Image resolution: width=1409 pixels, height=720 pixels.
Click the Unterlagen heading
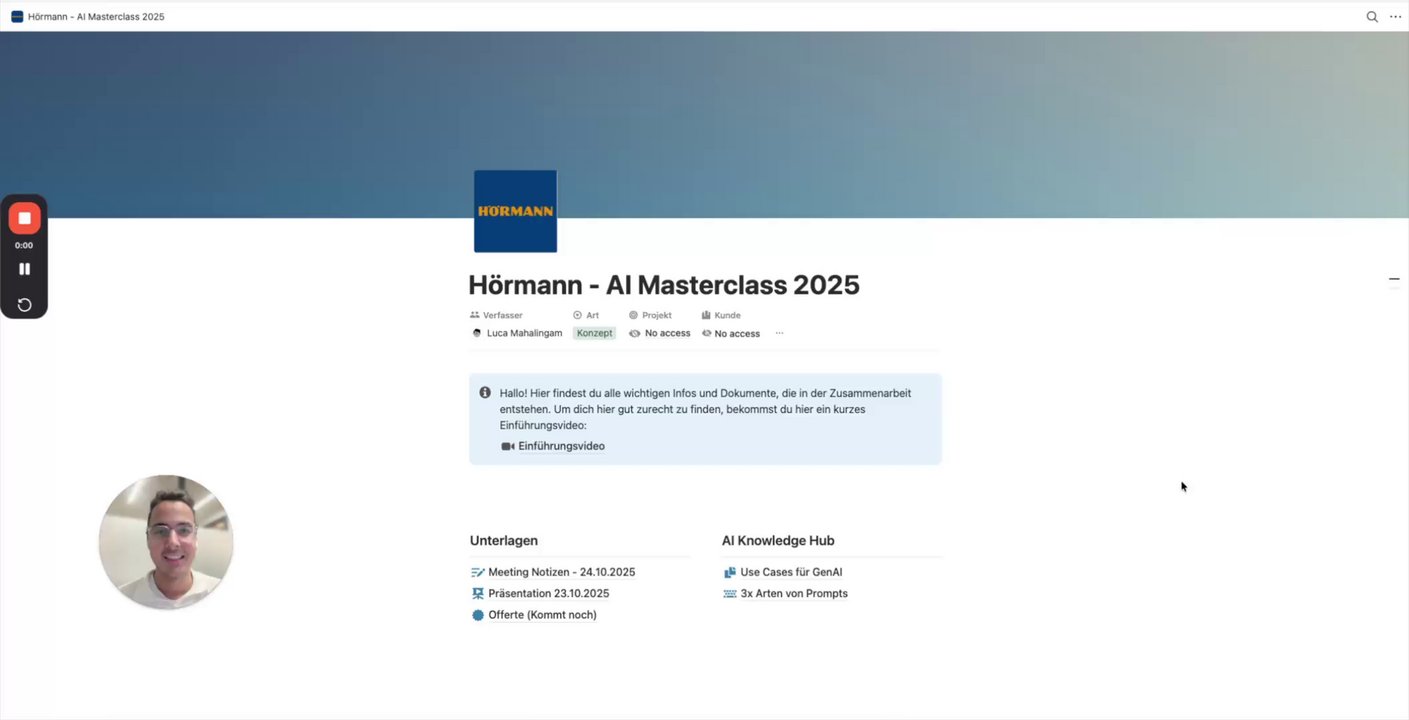504,541
